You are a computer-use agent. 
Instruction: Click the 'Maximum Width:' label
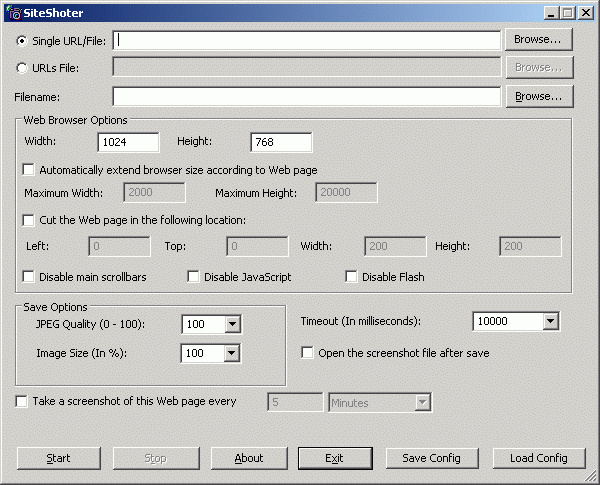[64, 193]
